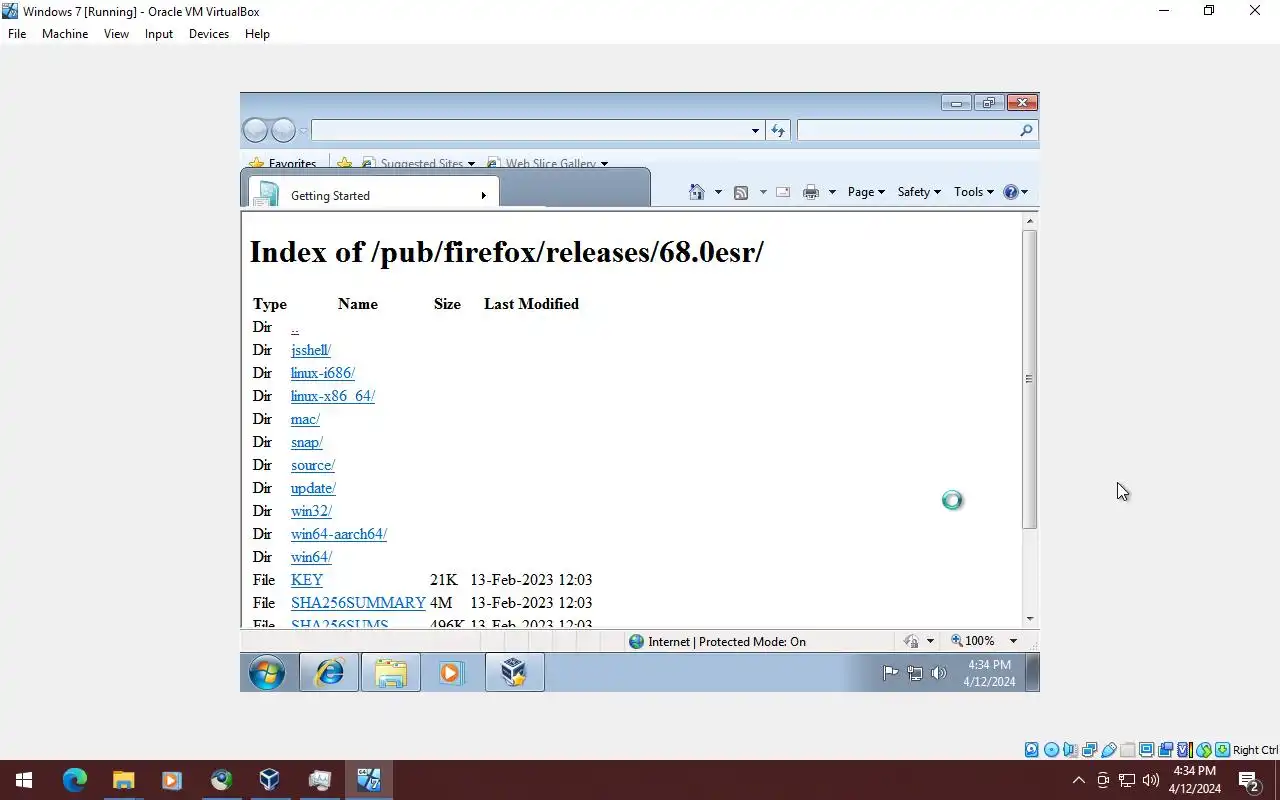The width and height of the screenshot is (1280, 800).
Task: Click the page vertical scrollbar thumb
Action: click(x=1029, y=379)
